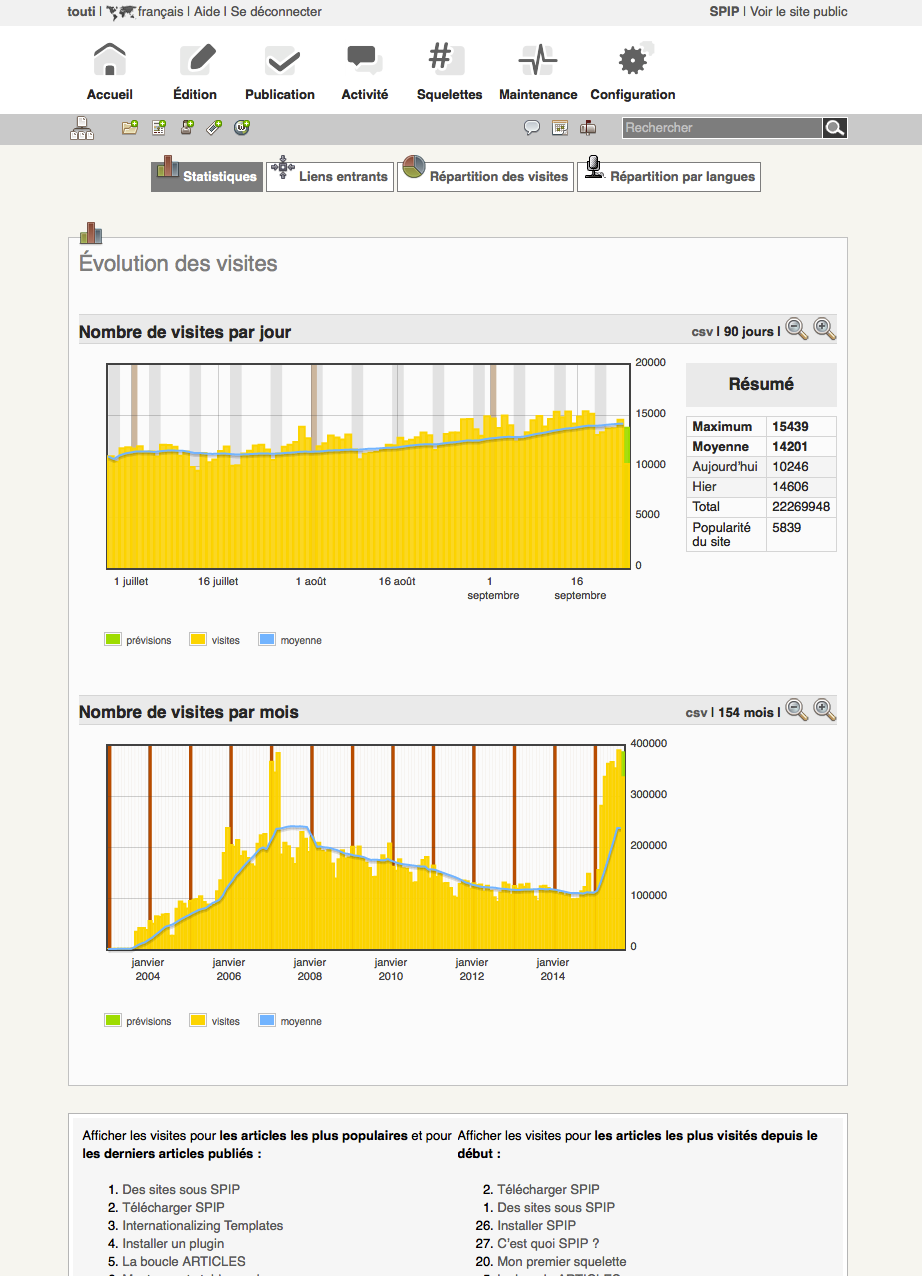Open the Maintenance menu
Viewport: 922px width, 1276px height.
tap(538, 72)
